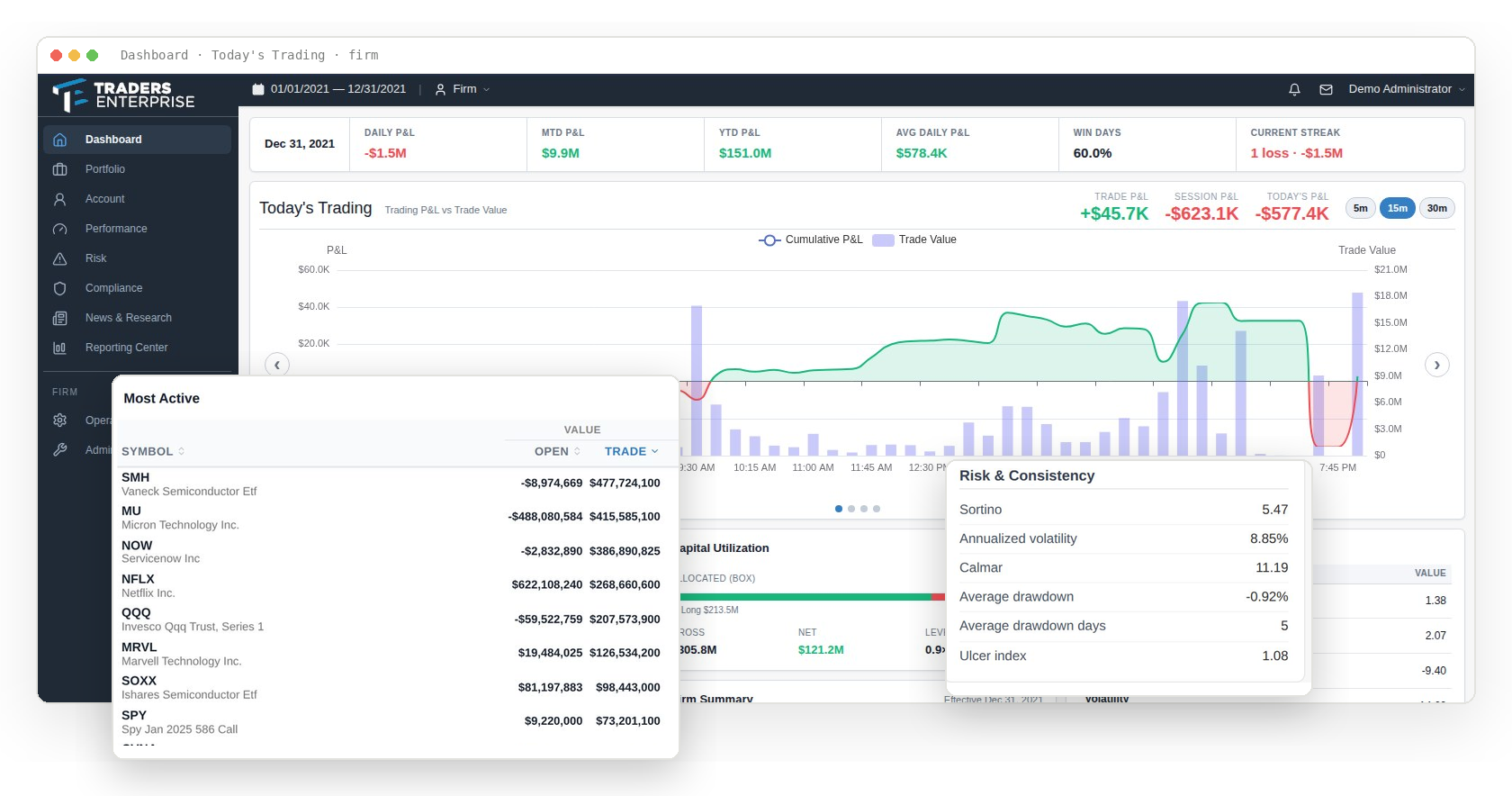
Task: Sort Most Active by OPEN column
Action: point(557,451)
